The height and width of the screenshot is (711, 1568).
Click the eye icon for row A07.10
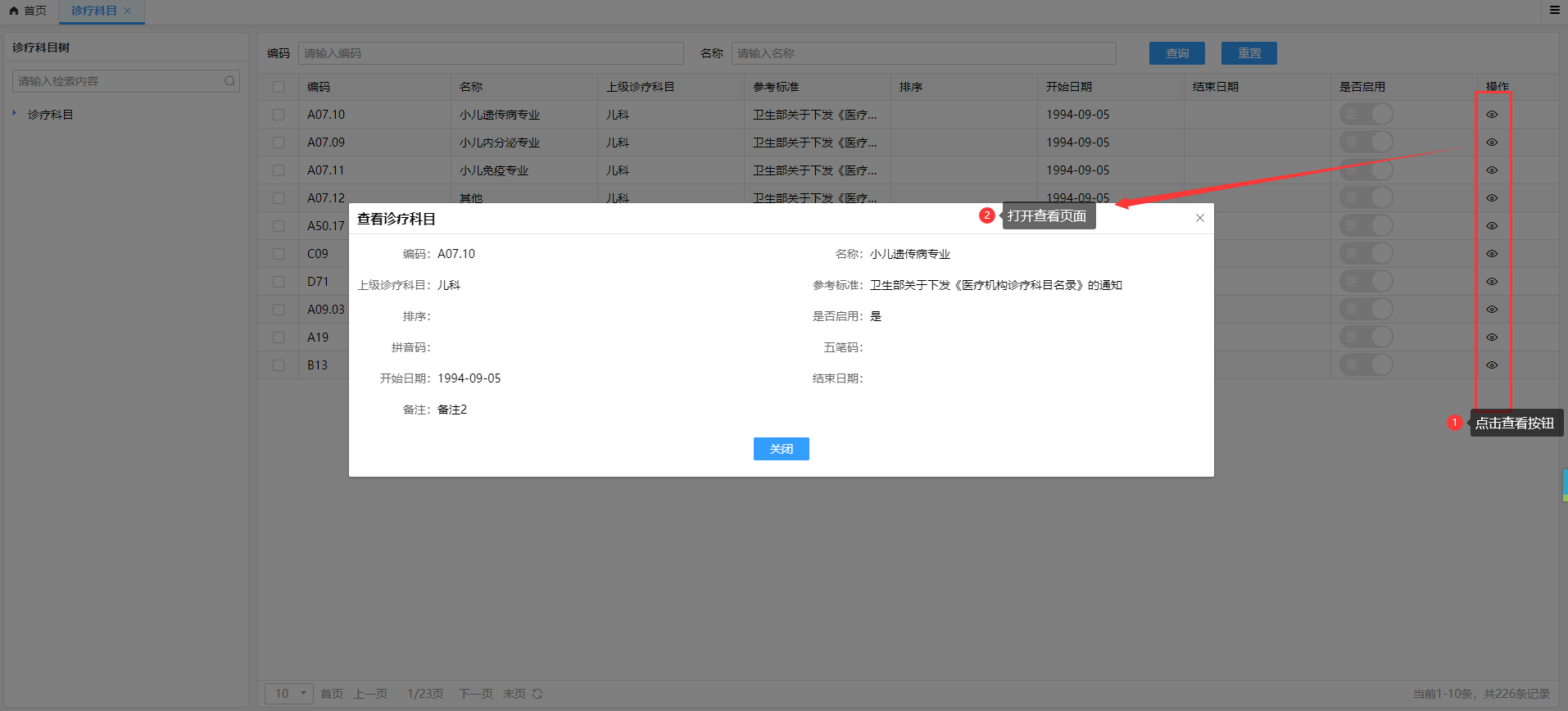pos(1492,115)
